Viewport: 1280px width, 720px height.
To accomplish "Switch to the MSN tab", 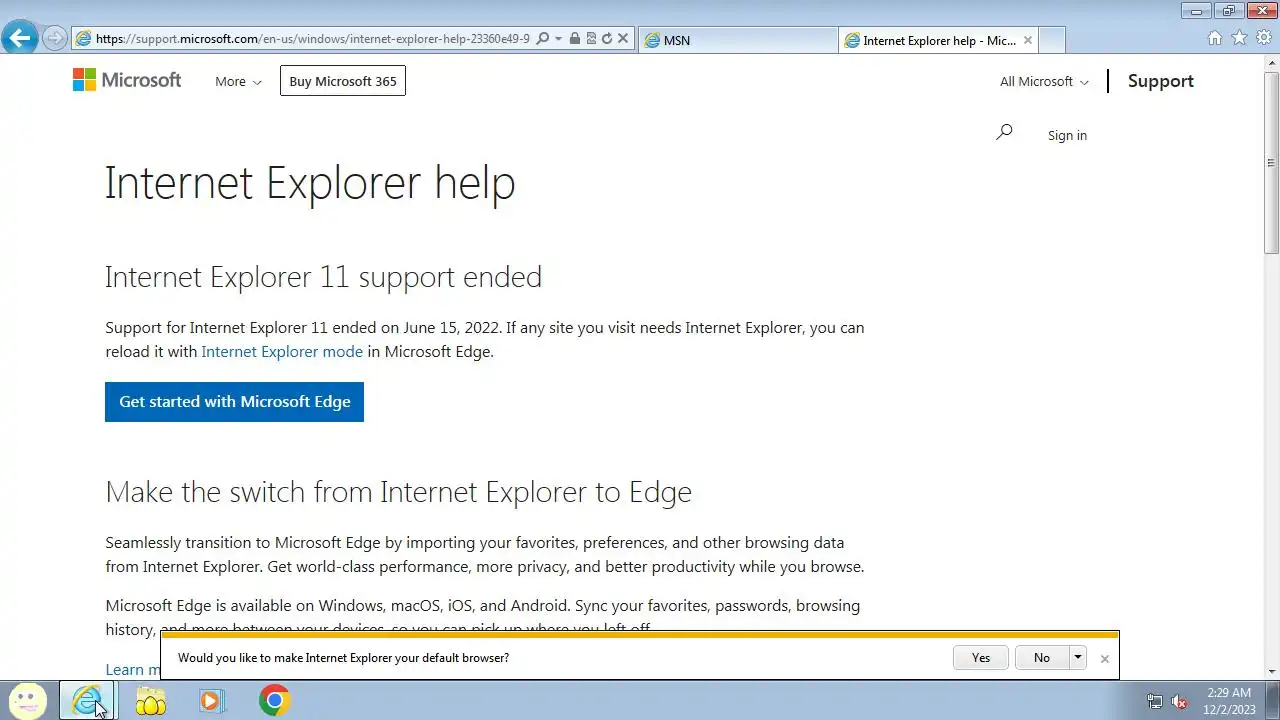I will point(738,40).
